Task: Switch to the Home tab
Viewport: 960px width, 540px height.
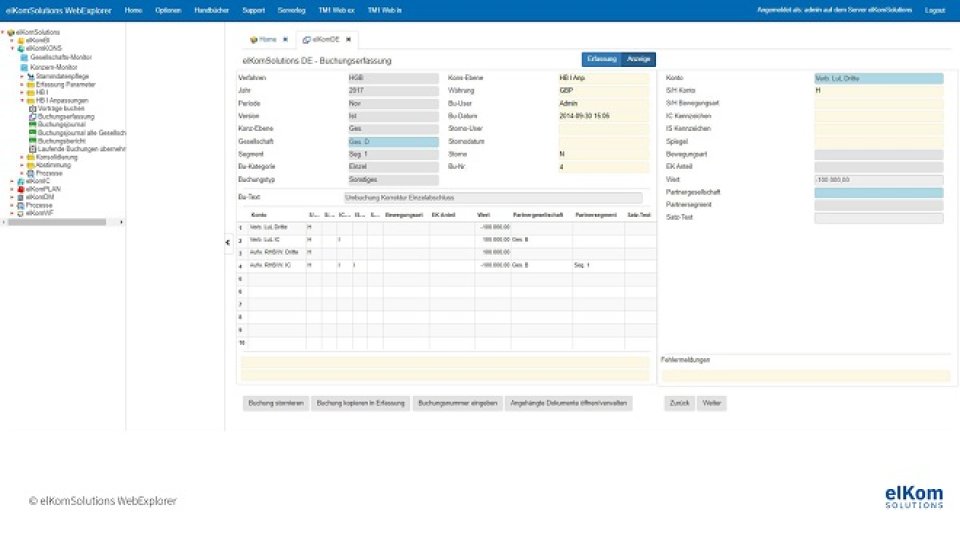Action: [x=264, y=40]
